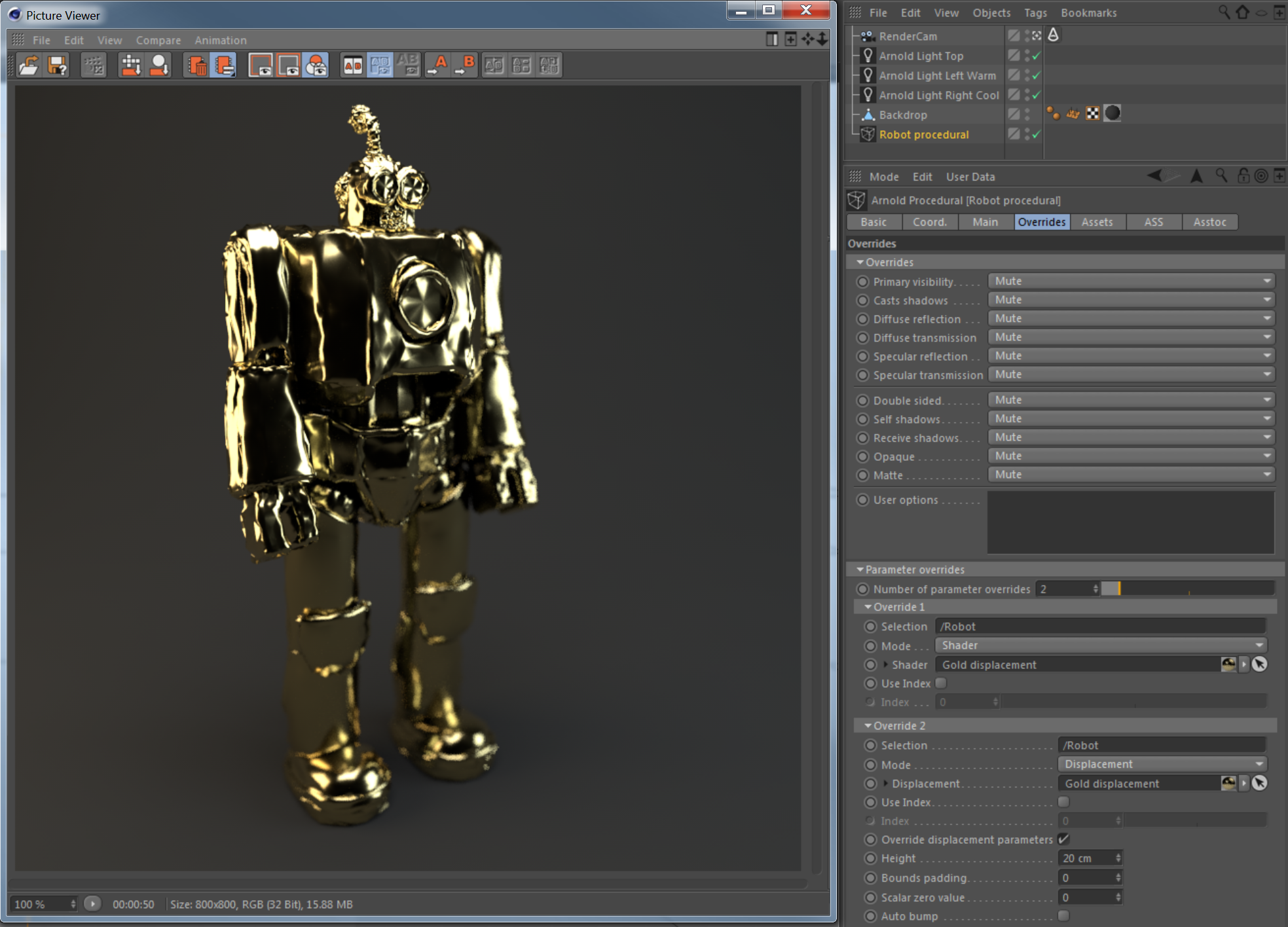This screenshot has width=1288, height=927.
Task: Open the Animation menu in Picture Viewer
Action: coord(220,40)
